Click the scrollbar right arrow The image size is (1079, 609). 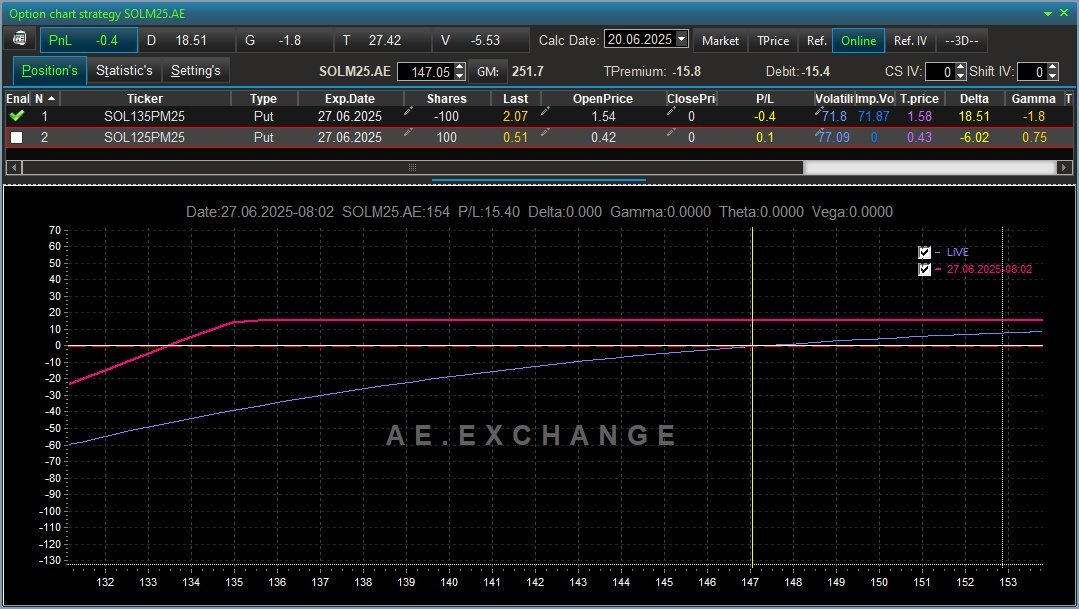[x=1065, y=167]
